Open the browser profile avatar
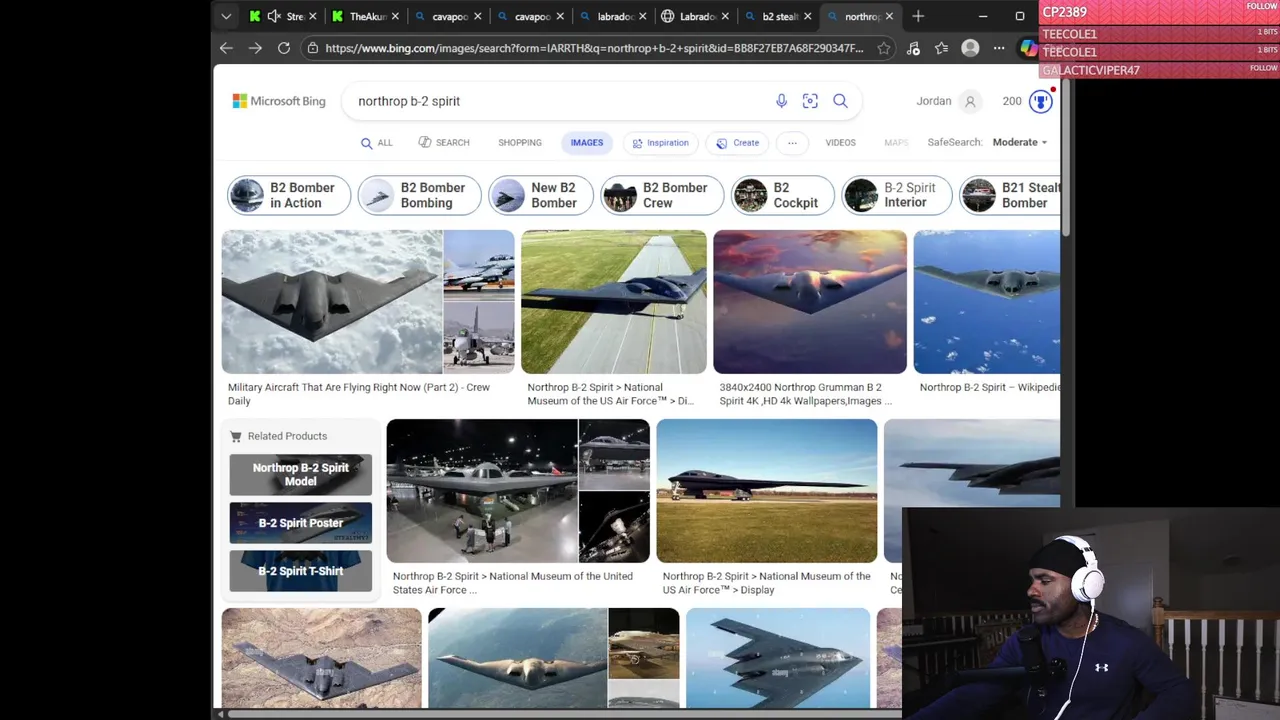Screen dimensions: 1280x720 click(970, 48)
